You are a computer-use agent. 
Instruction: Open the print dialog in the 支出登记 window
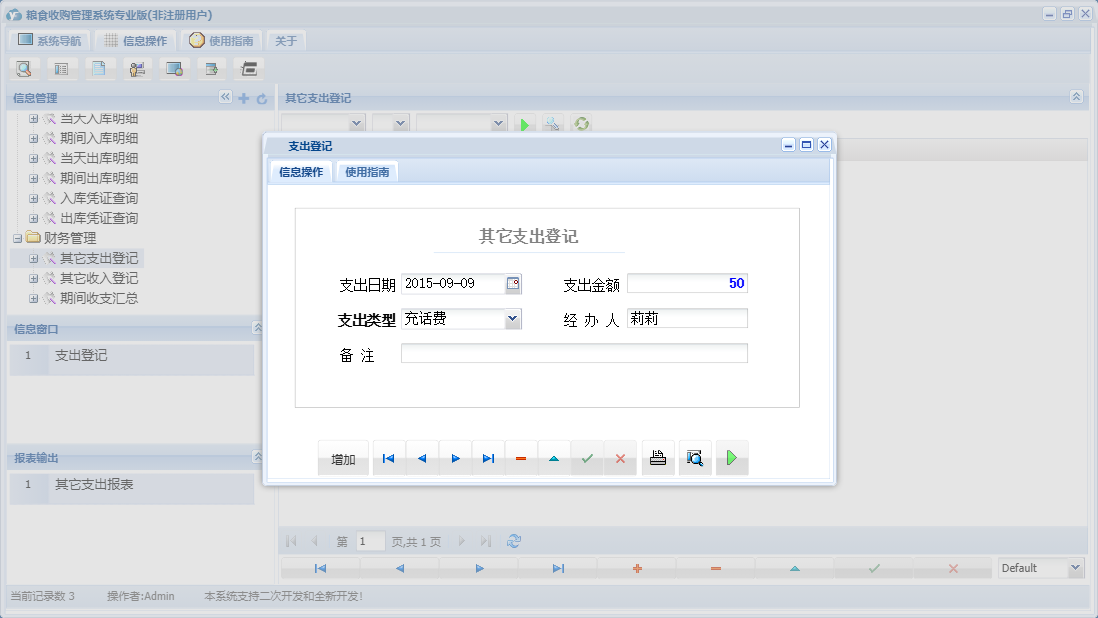[x=657, y=458]
